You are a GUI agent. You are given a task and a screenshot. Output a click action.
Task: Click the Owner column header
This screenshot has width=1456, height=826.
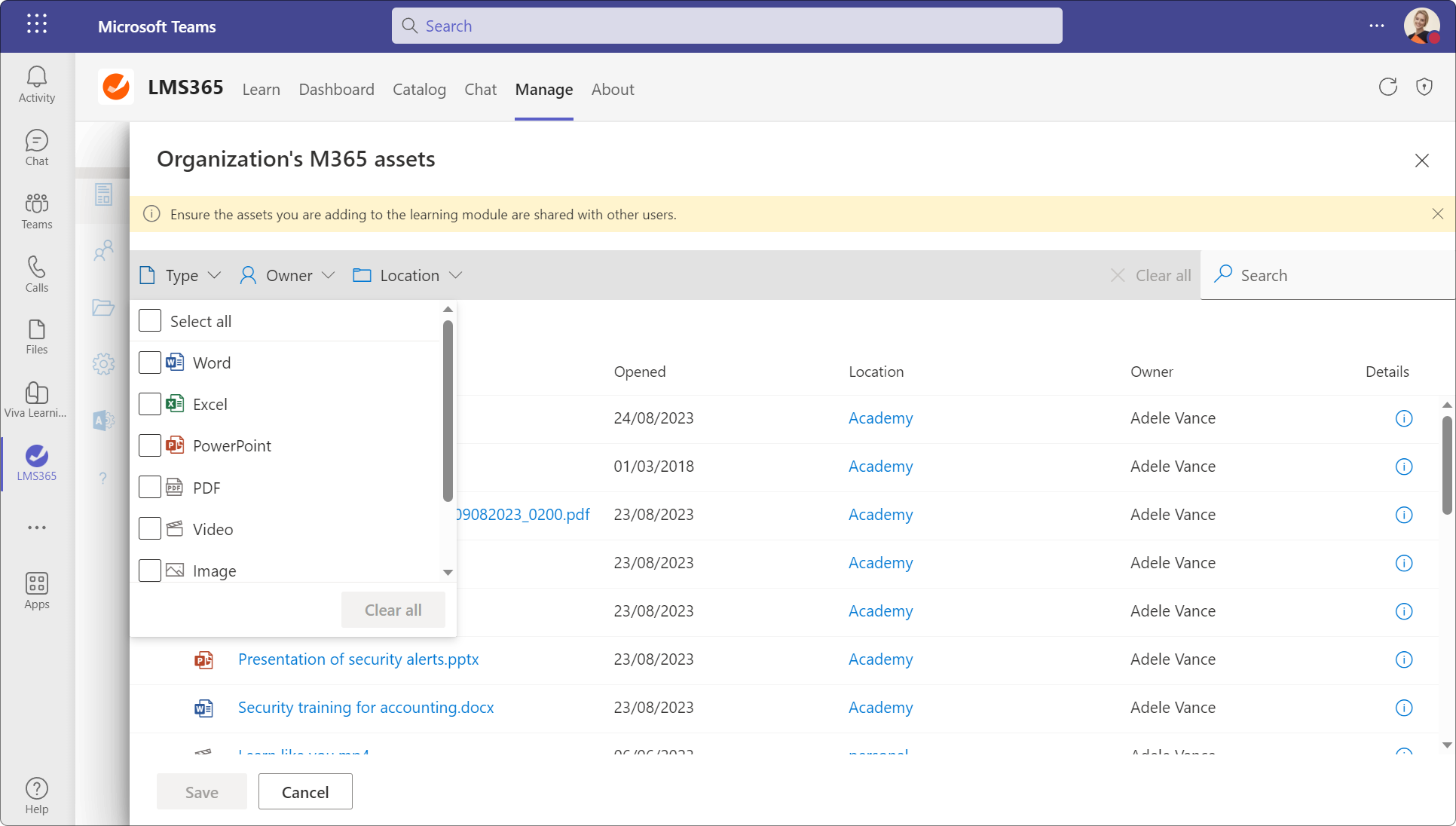[x=1152, y=372]
